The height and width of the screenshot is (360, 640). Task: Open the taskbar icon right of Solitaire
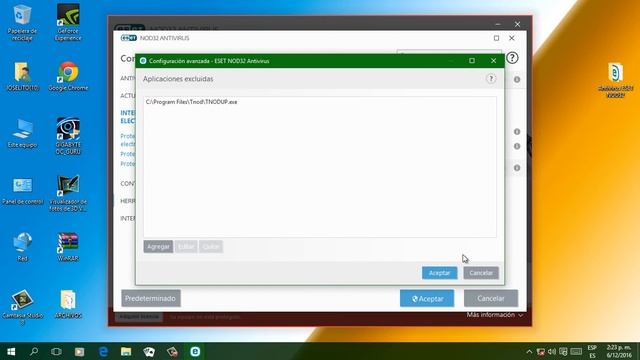172,351
